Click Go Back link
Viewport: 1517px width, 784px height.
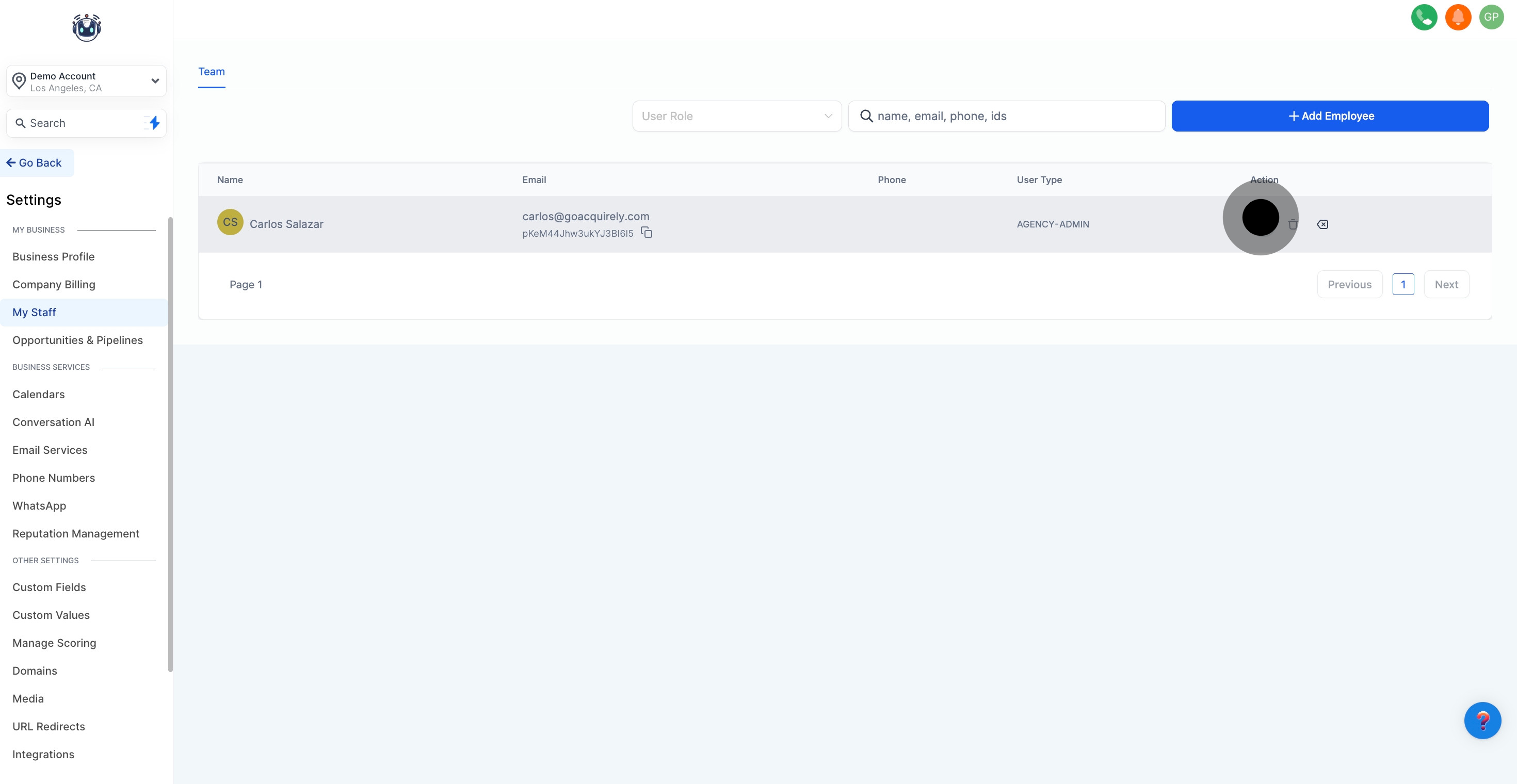[x=35, y=163]
